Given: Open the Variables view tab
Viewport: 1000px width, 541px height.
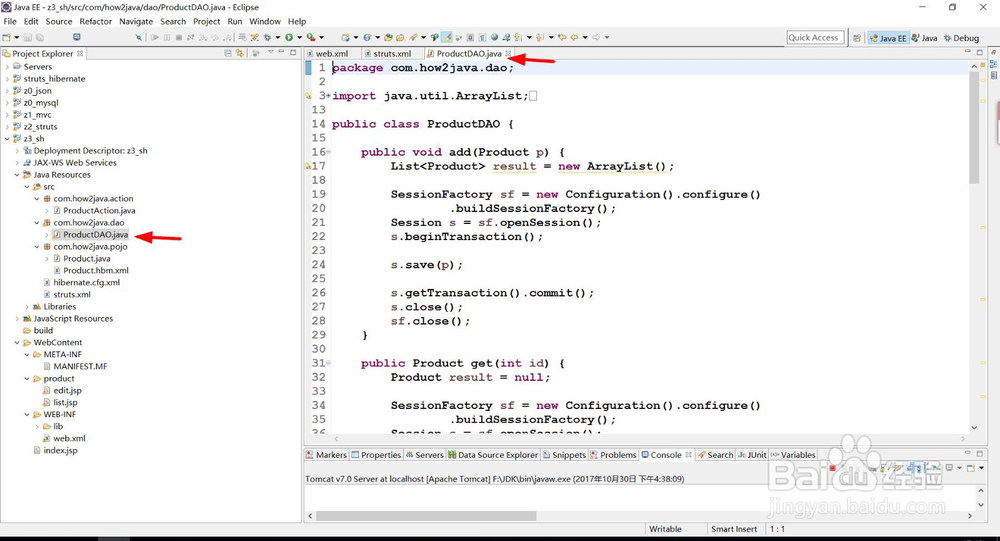Looking at the screenshot, I should click(x=793, y=455).
